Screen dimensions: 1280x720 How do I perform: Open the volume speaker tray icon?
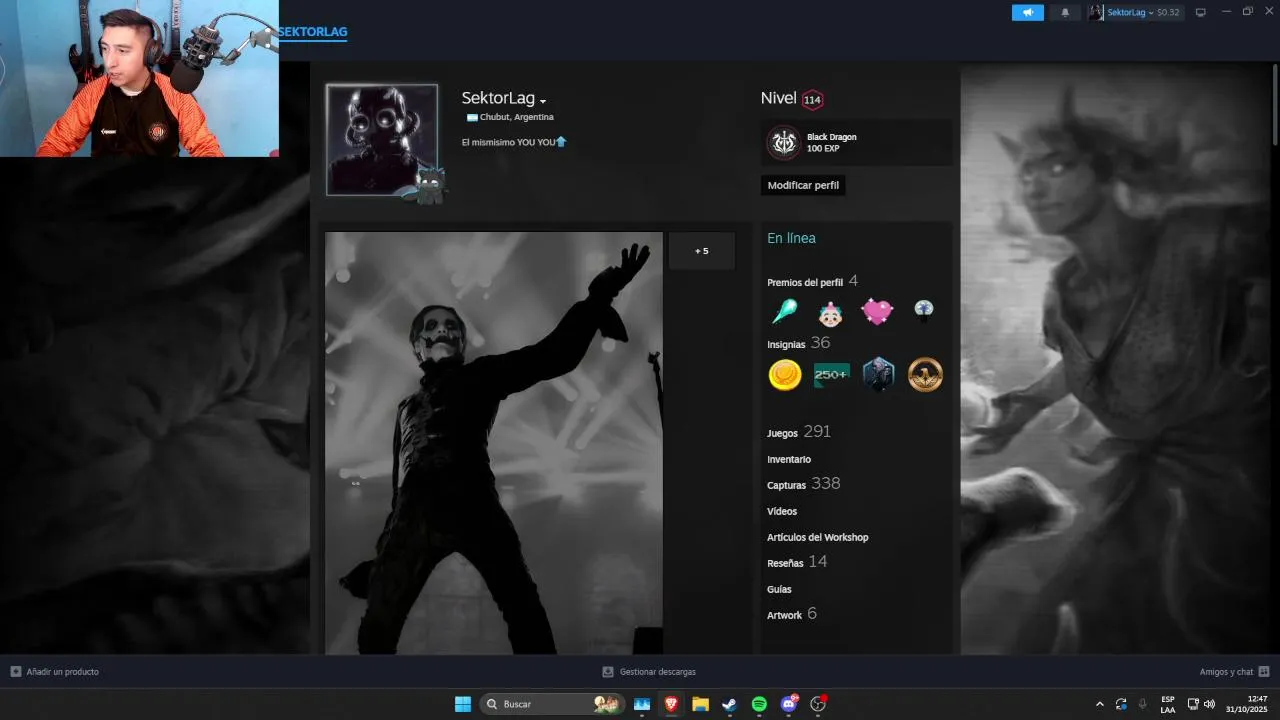1210,704
